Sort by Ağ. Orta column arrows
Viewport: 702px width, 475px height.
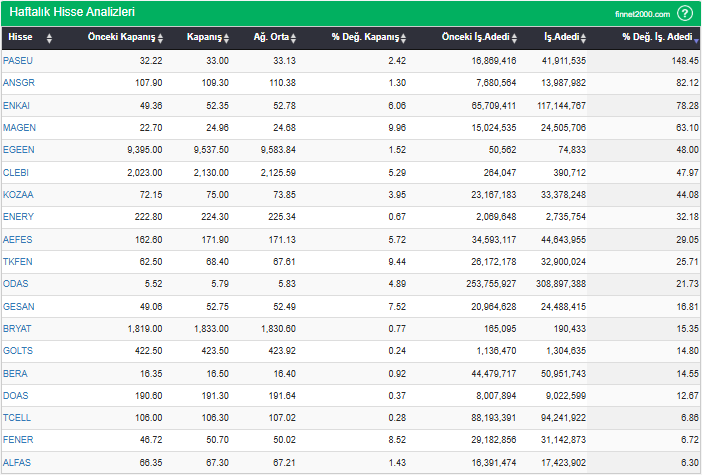click(293, 39)
